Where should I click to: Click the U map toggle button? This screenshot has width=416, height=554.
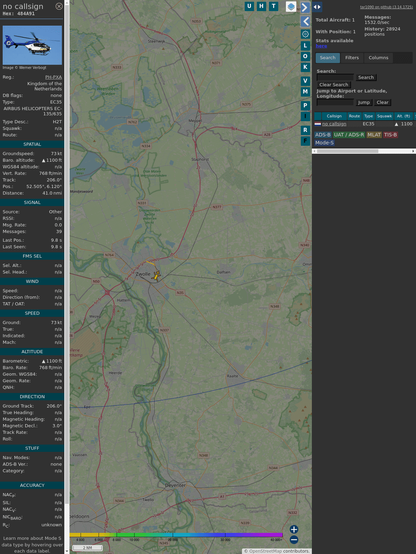pos(249,6)
